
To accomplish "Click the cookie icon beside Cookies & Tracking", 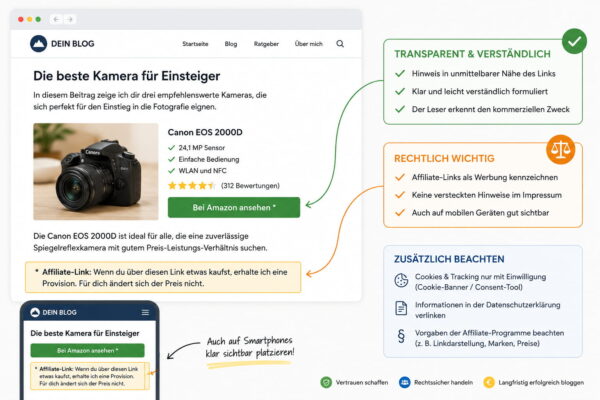I will 401,281.
